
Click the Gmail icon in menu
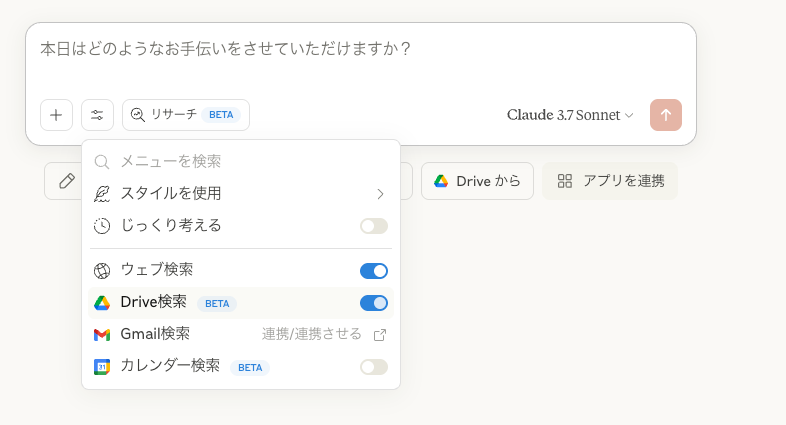(102, 334)
